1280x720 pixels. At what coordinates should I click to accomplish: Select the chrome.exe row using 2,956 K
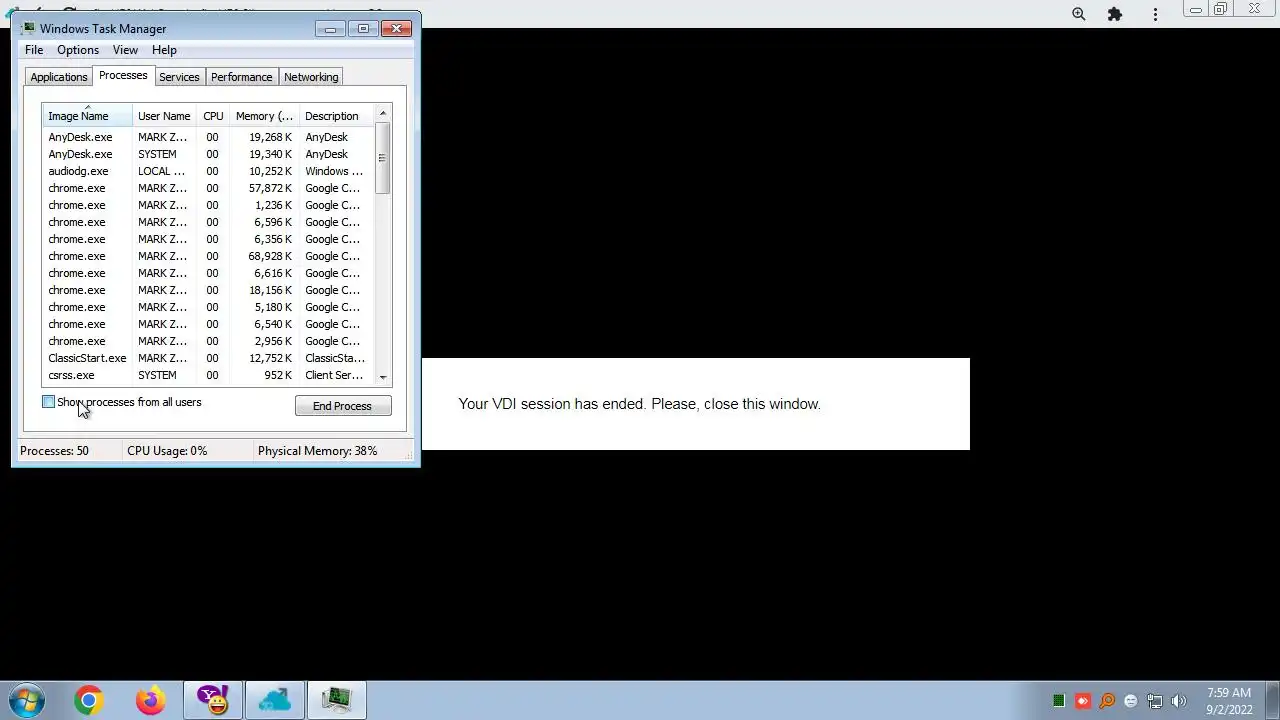208,341
